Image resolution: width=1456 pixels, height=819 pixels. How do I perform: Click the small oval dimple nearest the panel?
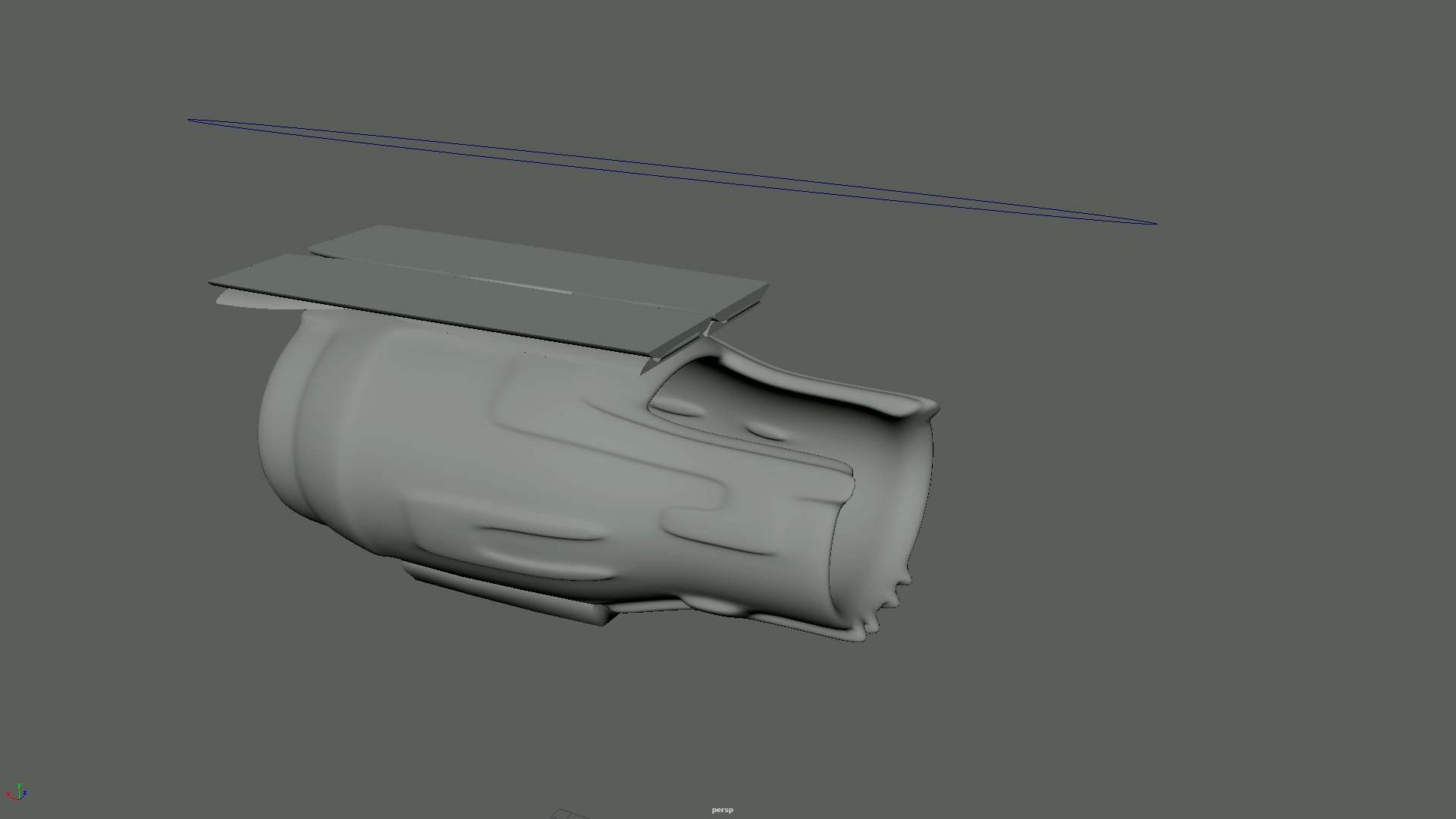pos(677,408)
